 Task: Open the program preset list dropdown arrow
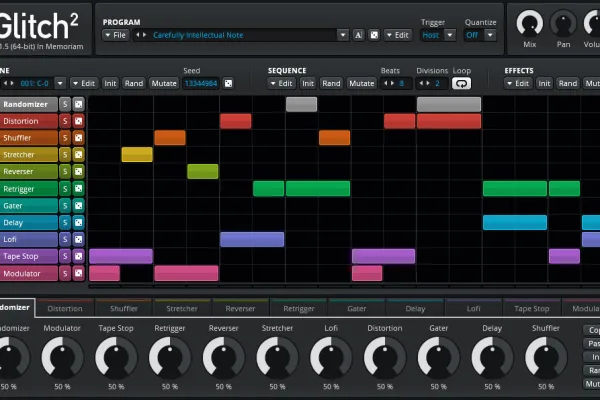(342, 35)
